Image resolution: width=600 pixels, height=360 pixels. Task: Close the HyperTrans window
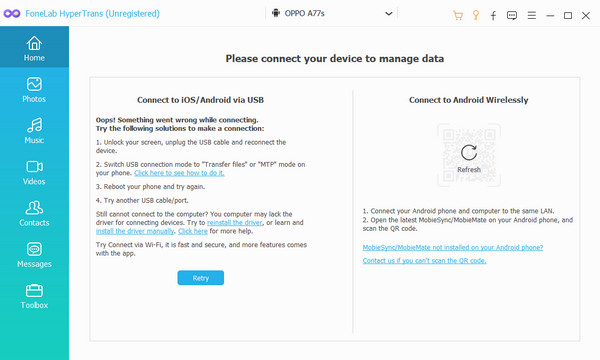coord(585,16)
